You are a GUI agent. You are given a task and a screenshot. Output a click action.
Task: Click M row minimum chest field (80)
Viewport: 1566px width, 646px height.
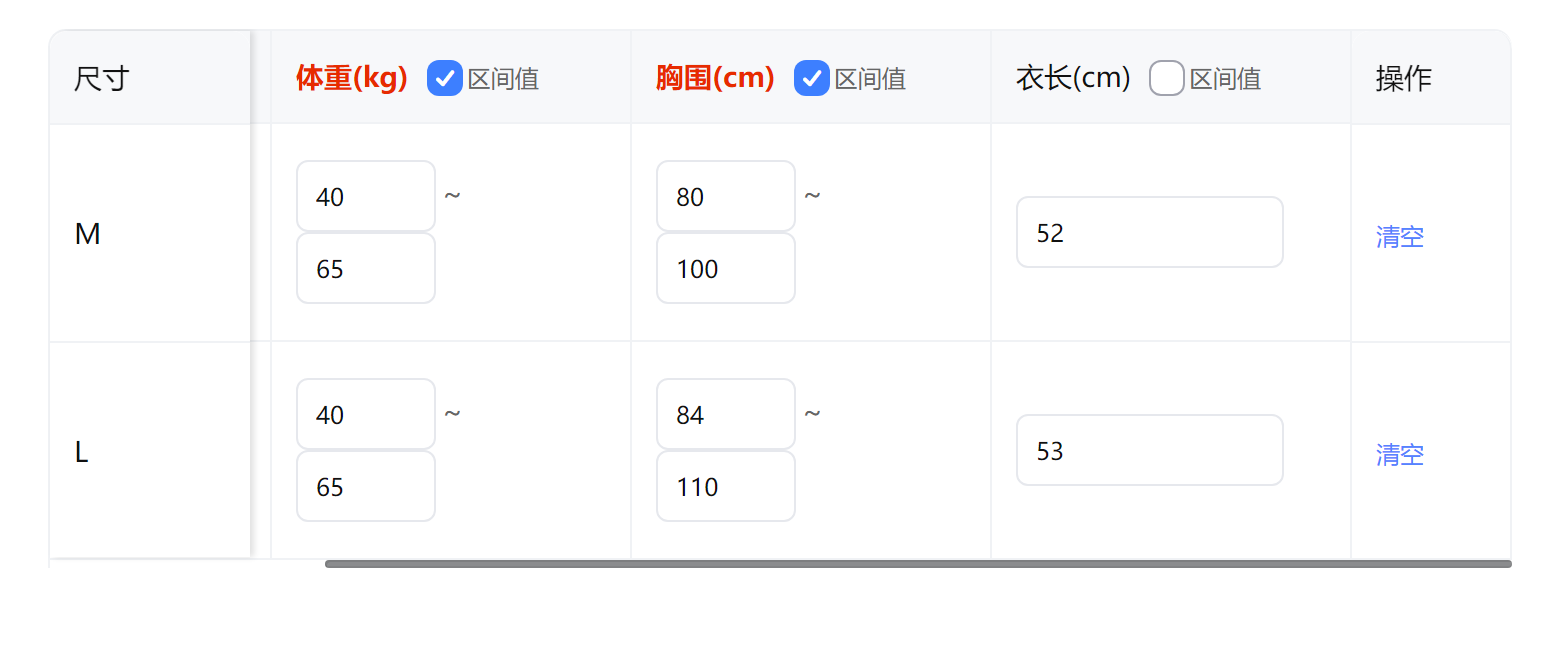tap(726, 196)
